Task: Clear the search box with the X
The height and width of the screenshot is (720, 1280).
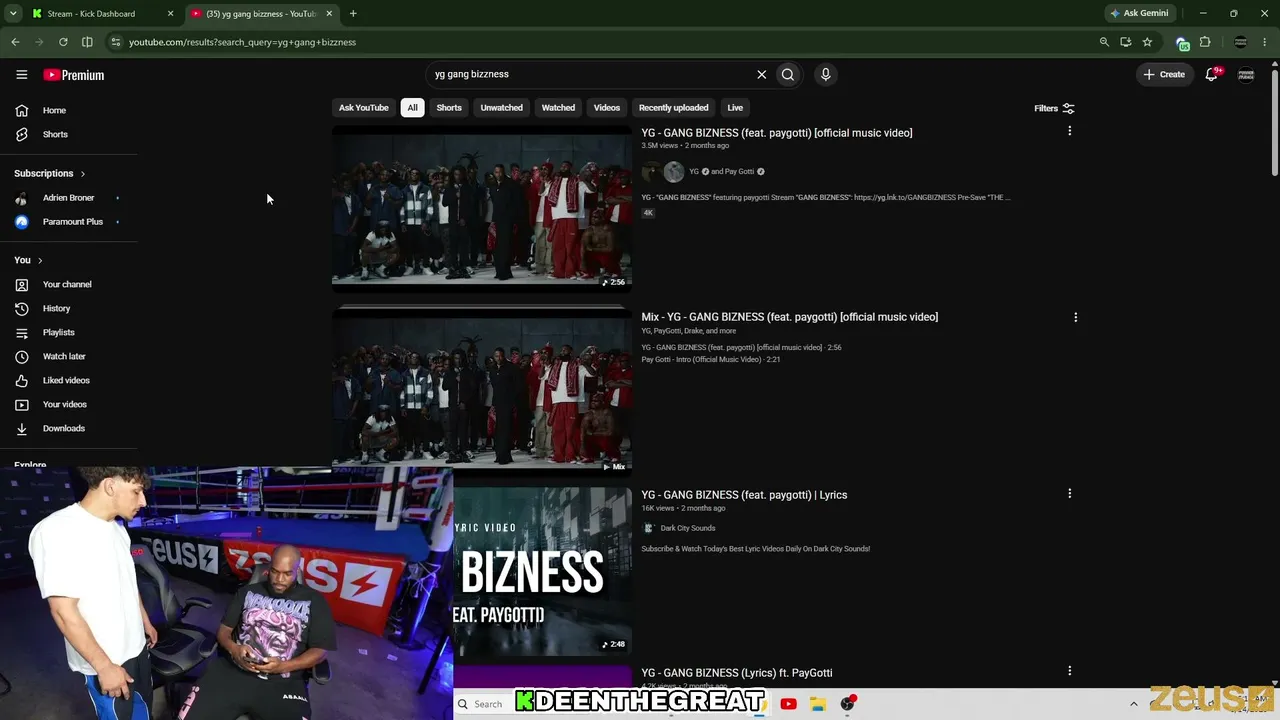Action: (x=762, y=74)
